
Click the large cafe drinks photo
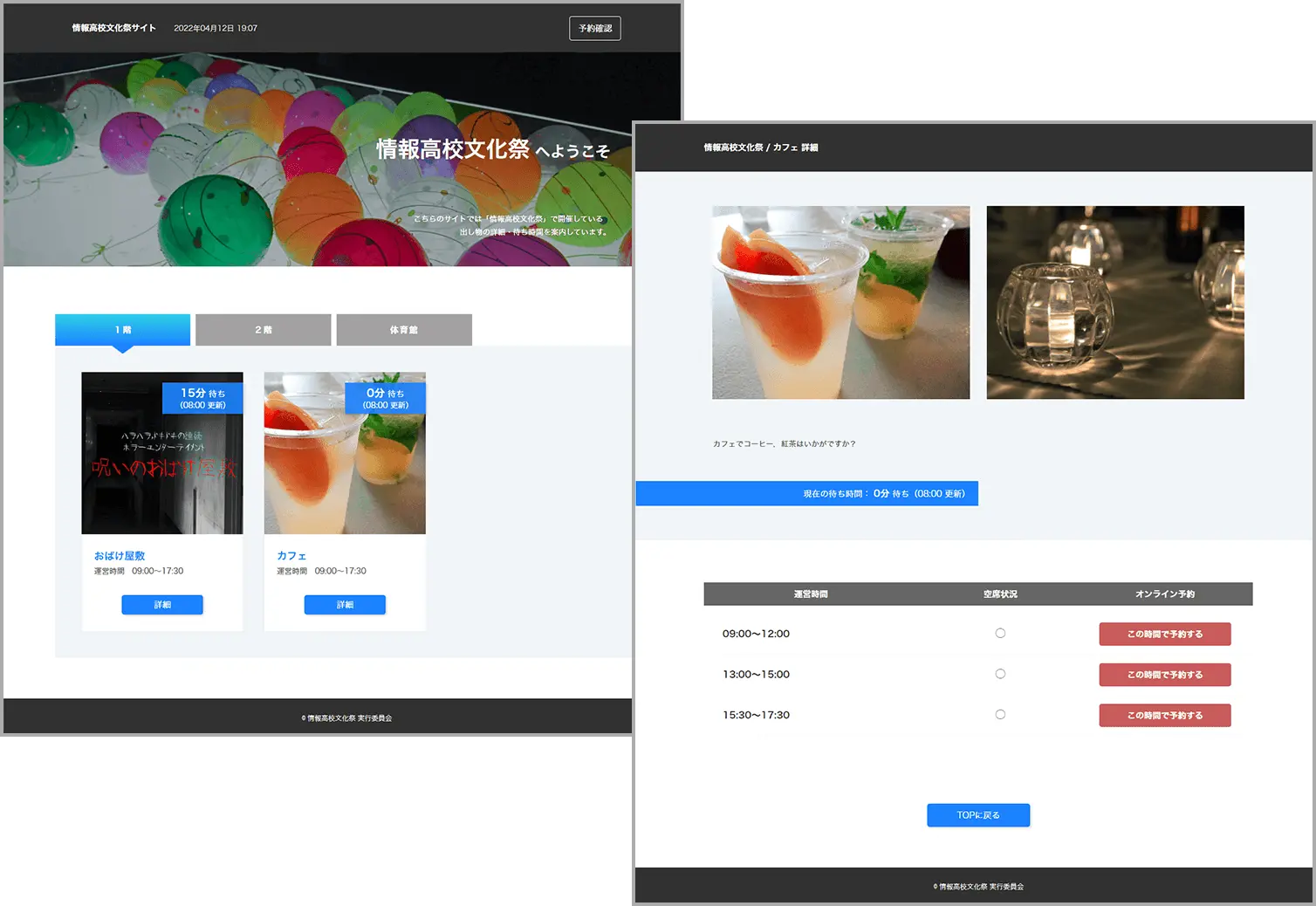tap(840, 303)
